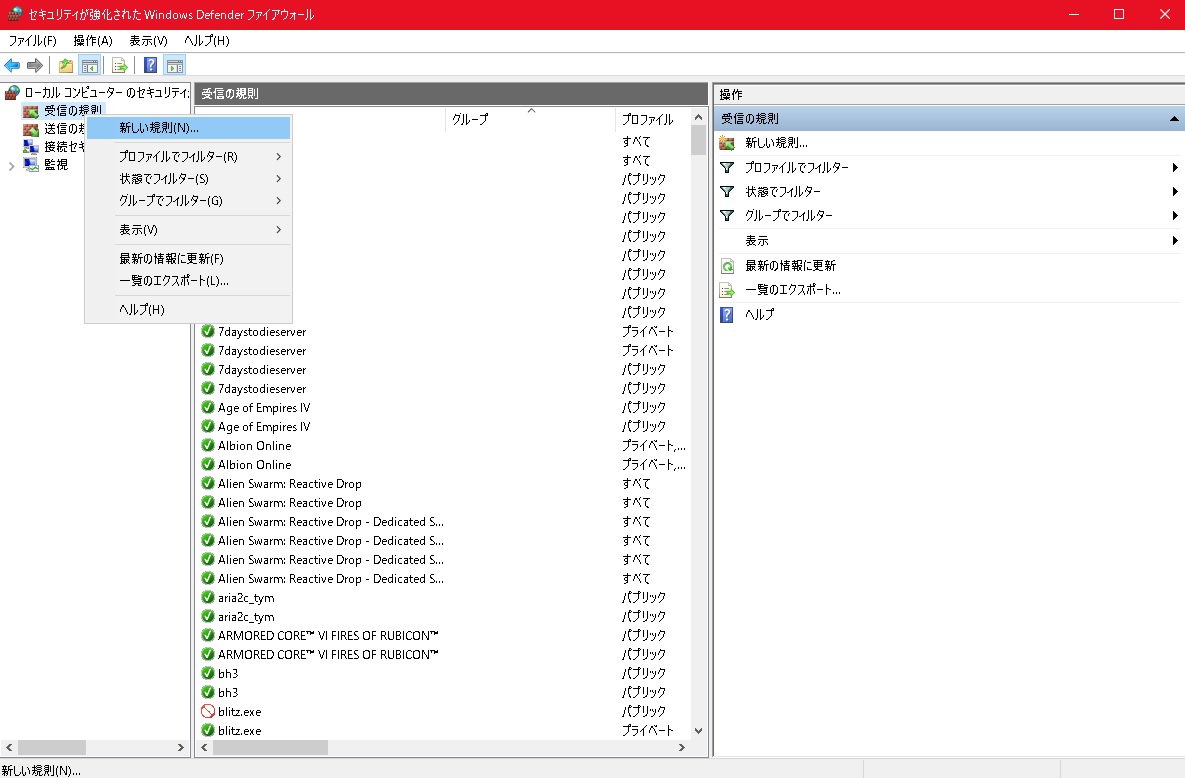Open グループでフィルター submenu arrow in the actions pane

pos(1175,216)
